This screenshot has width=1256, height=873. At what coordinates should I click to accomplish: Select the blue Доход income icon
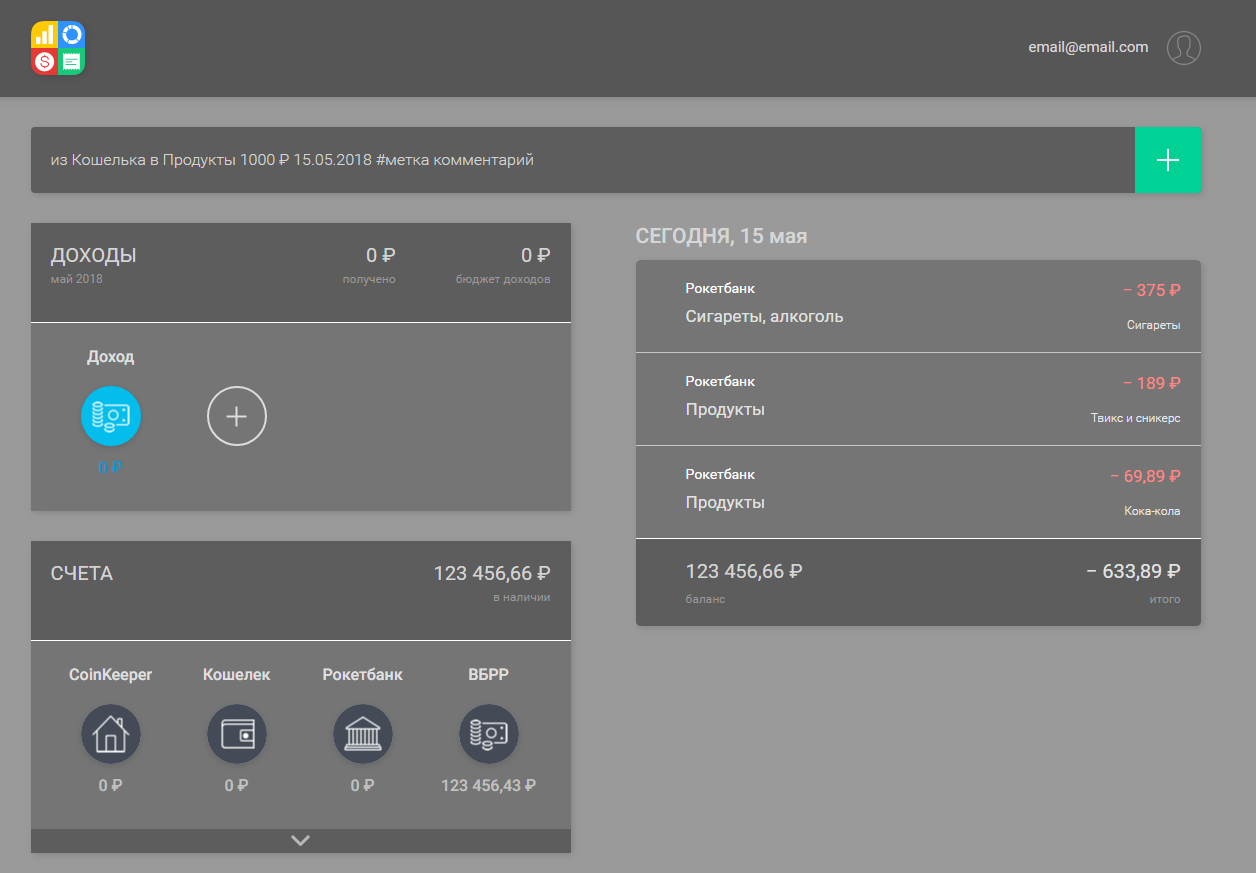111,415
